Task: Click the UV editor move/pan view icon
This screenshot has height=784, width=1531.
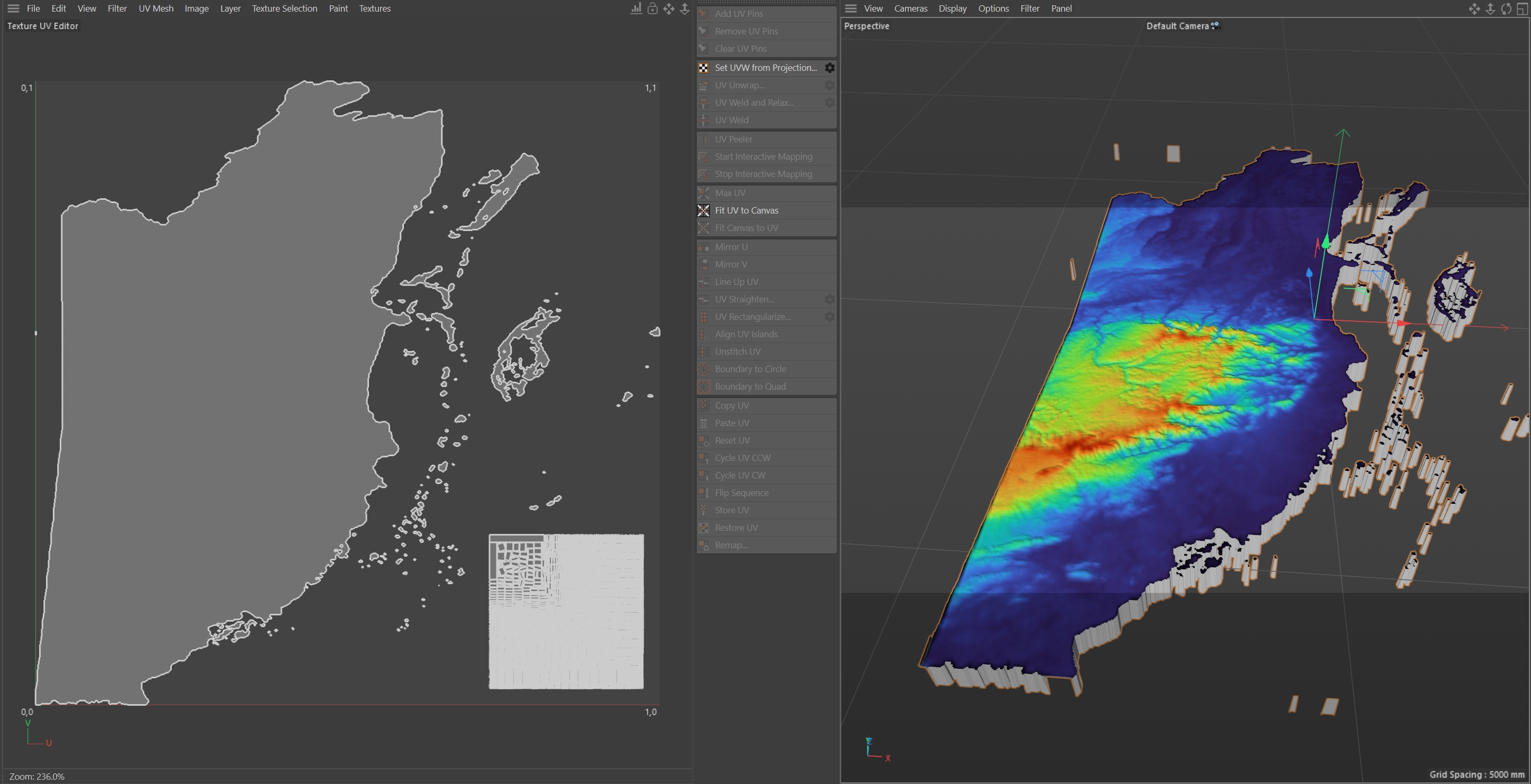Action: (669, 8)
